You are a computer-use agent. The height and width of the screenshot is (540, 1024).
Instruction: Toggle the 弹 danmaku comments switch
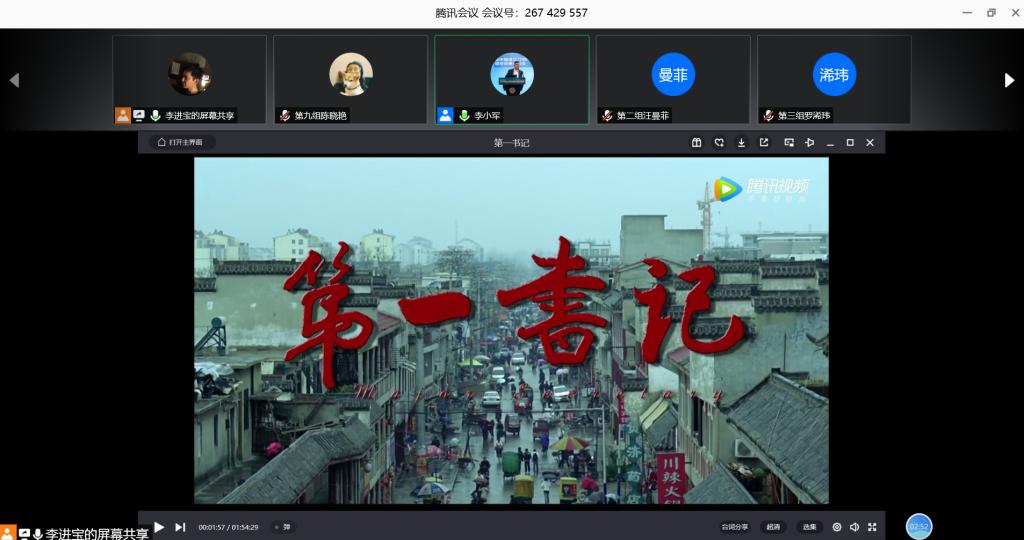tap(283, 527)
